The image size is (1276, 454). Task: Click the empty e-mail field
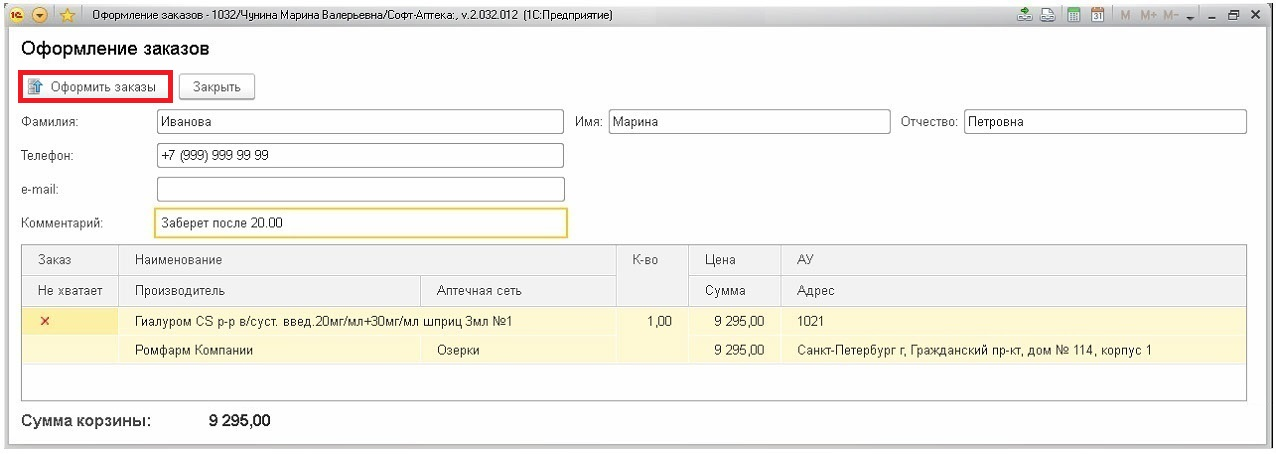pyautogui.click(x=360, y=189)
